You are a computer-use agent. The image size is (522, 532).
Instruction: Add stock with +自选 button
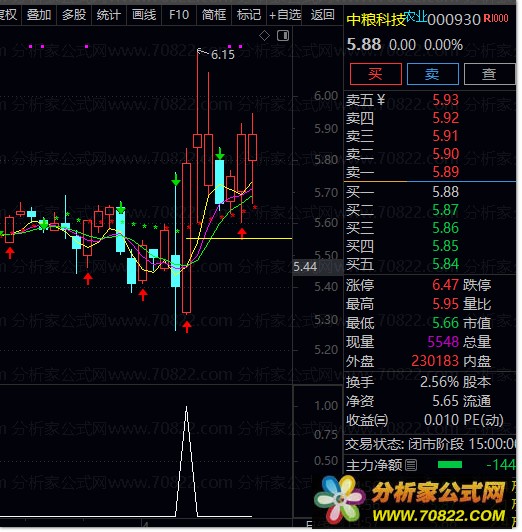(285, 15)
